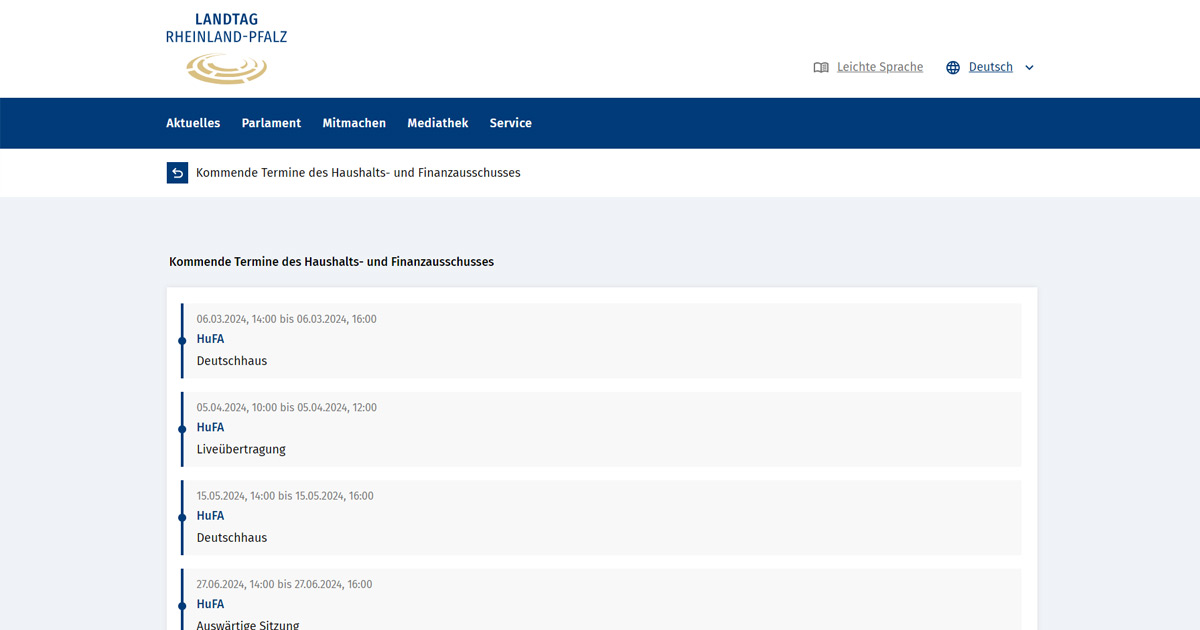Click the open book icon for Leichte Sprache
The height and width of the screenshot is (630, 1200).
(821, 68)
